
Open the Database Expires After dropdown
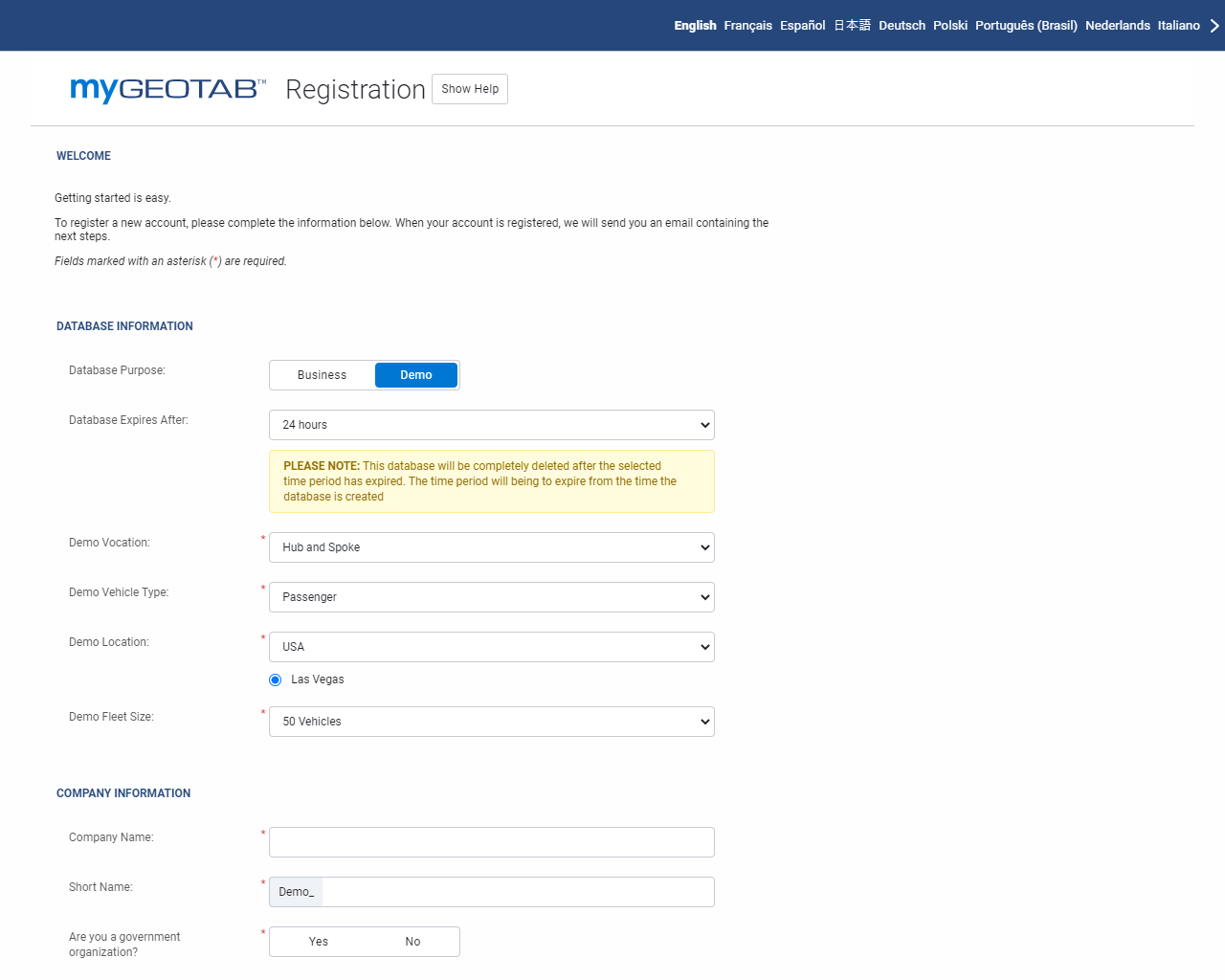[x=491, y=425]
